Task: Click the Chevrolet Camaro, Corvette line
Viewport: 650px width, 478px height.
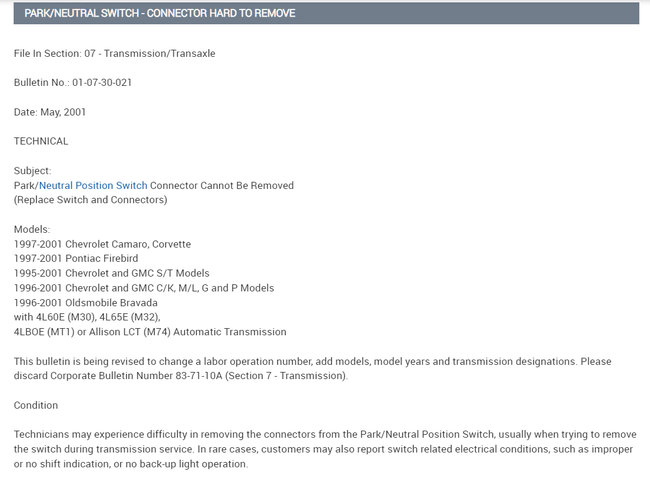Action: tap(102, 244)
